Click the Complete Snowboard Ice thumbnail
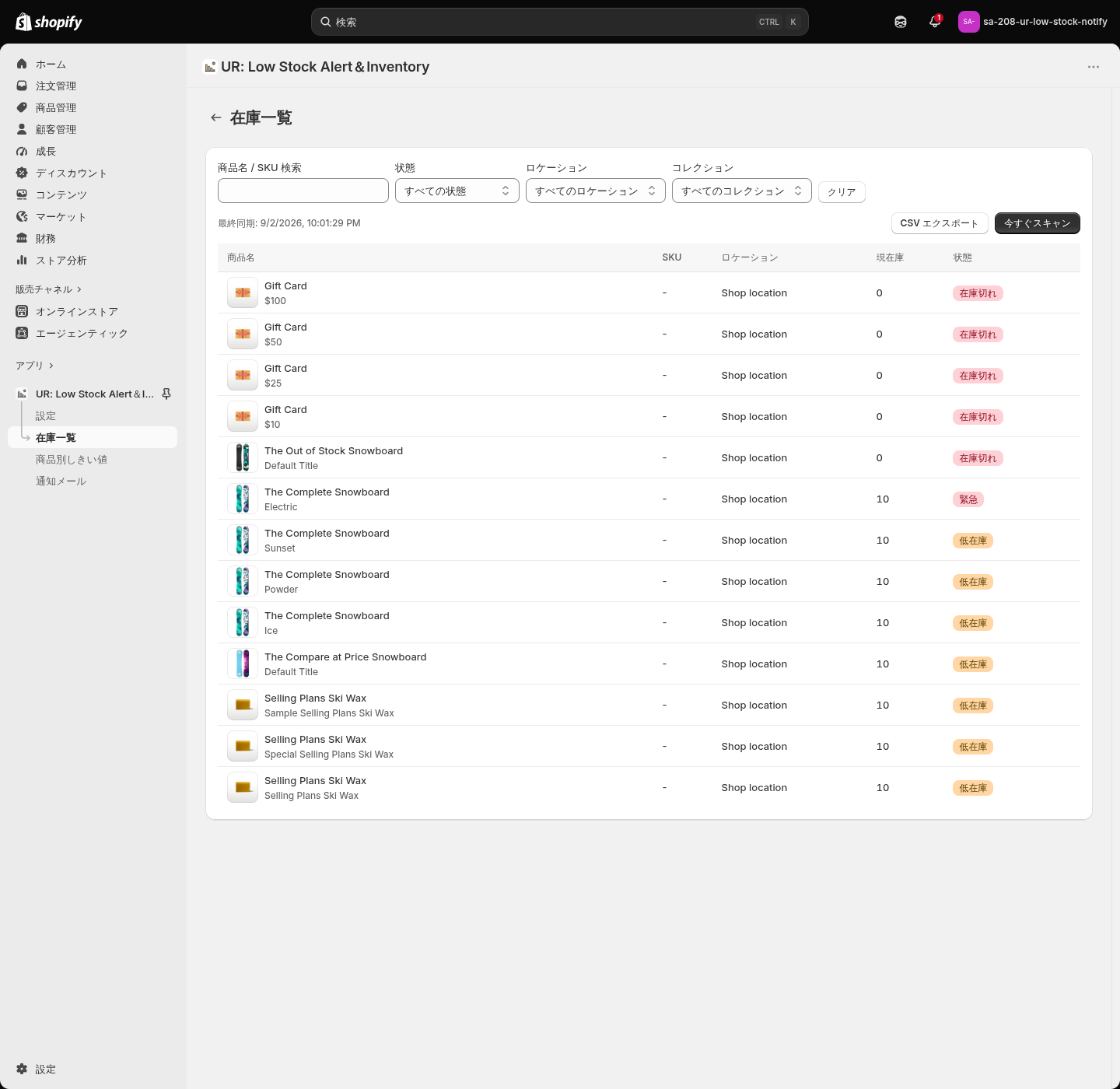The image size is (1120, 1089). point(243,622)
